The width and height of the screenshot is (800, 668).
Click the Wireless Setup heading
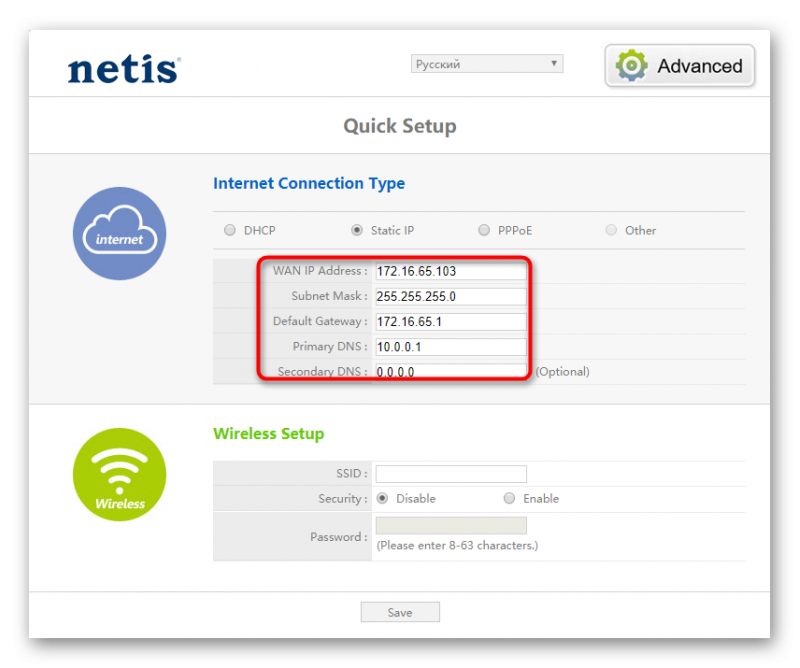coord(268,434)
